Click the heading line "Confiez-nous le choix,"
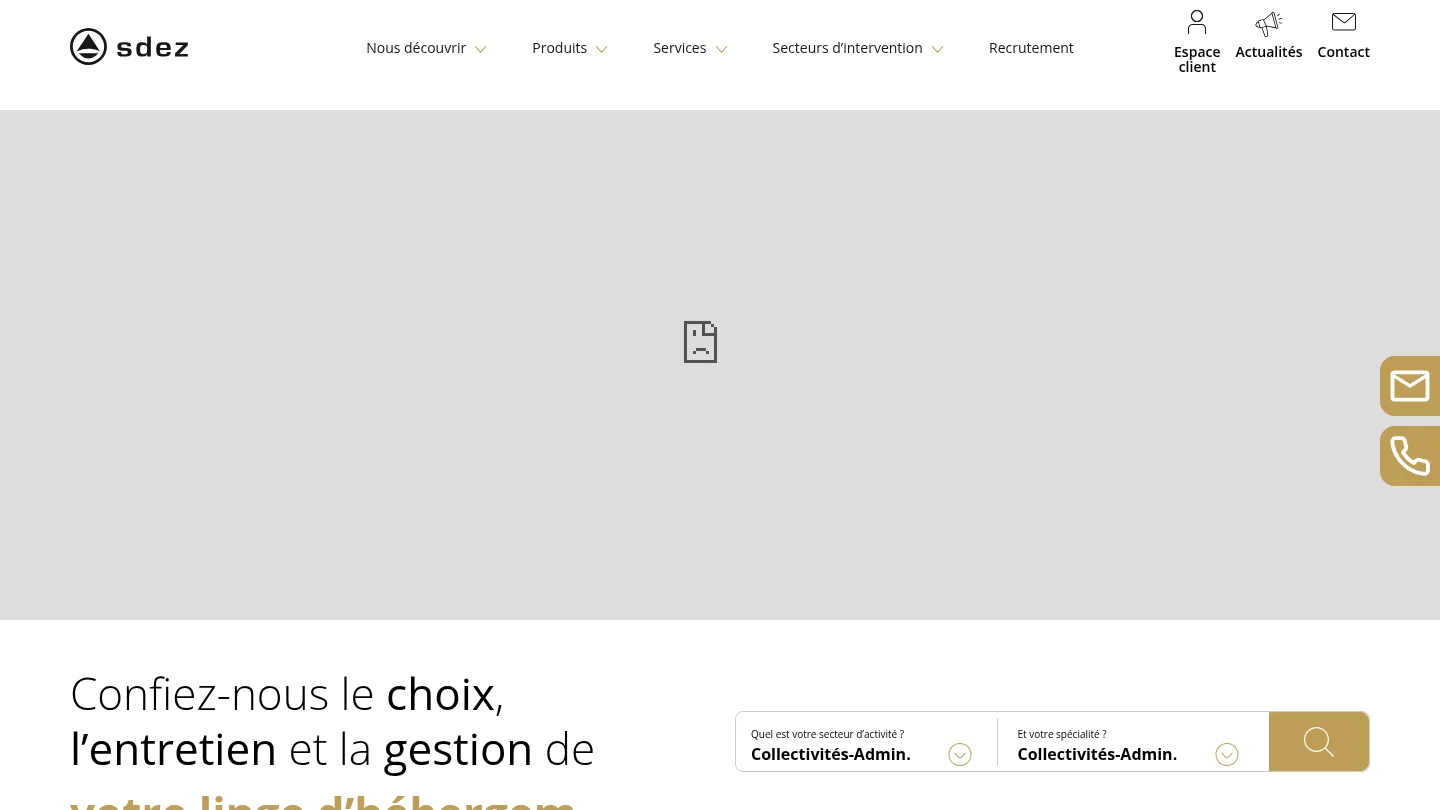 coord(287,694)
